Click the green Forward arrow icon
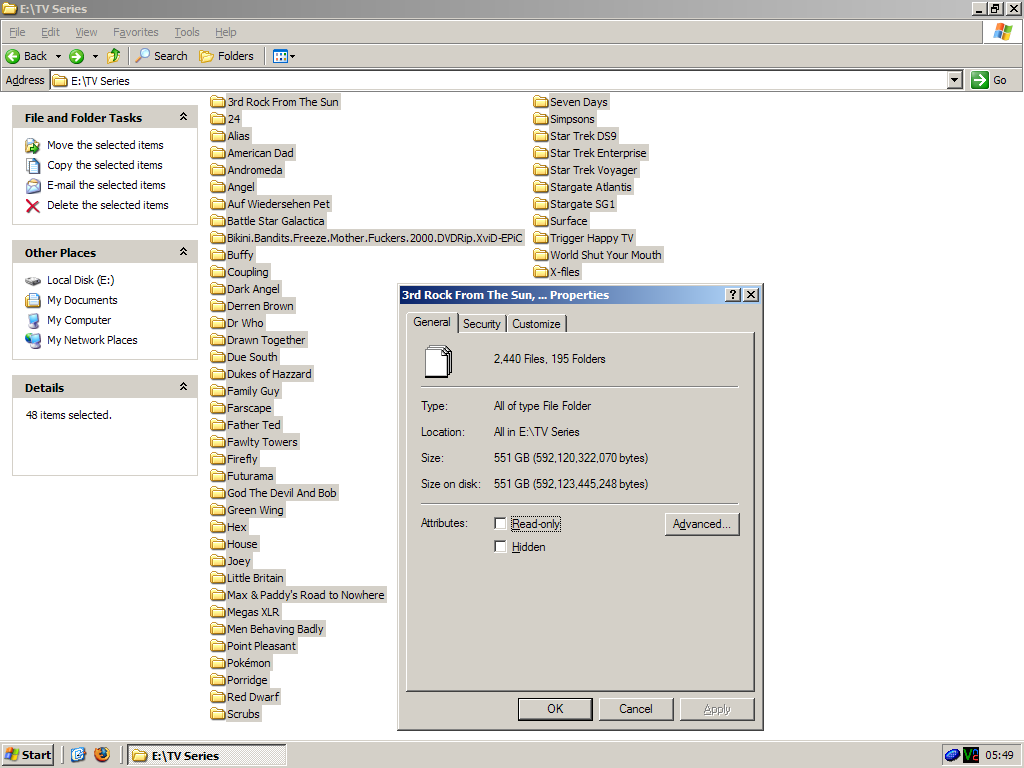The image size is (1024, 768). click(76, 56)
